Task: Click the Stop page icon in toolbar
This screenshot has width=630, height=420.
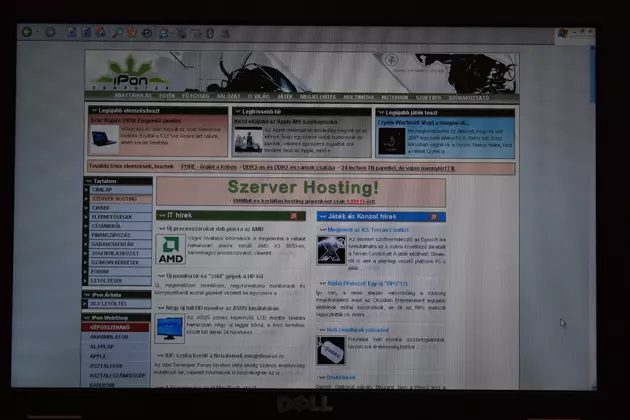Action: [72, 32]
